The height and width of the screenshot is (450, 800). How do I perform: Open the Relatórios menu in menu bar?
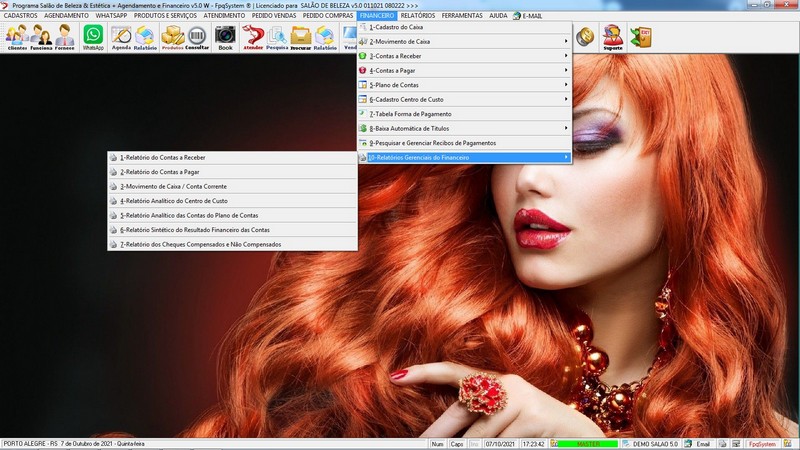pos(417,16)
